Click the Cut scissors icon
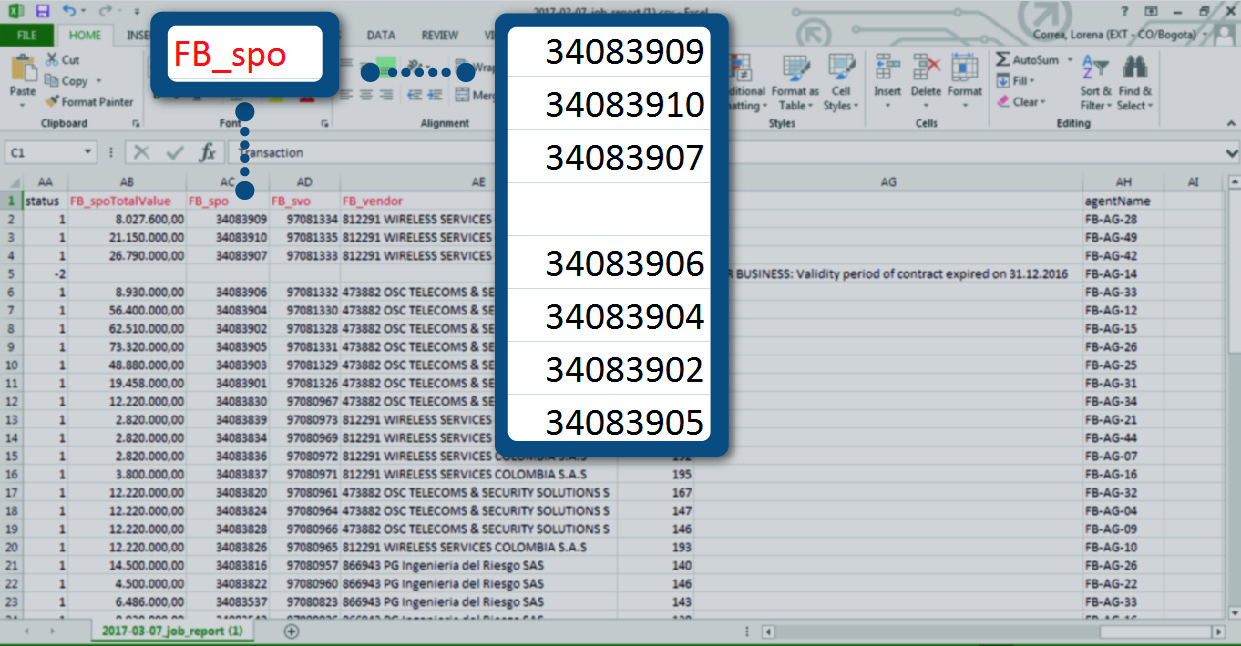This screenshot has width=1241, height=646. pyautogui.click(x=54, y=60)
